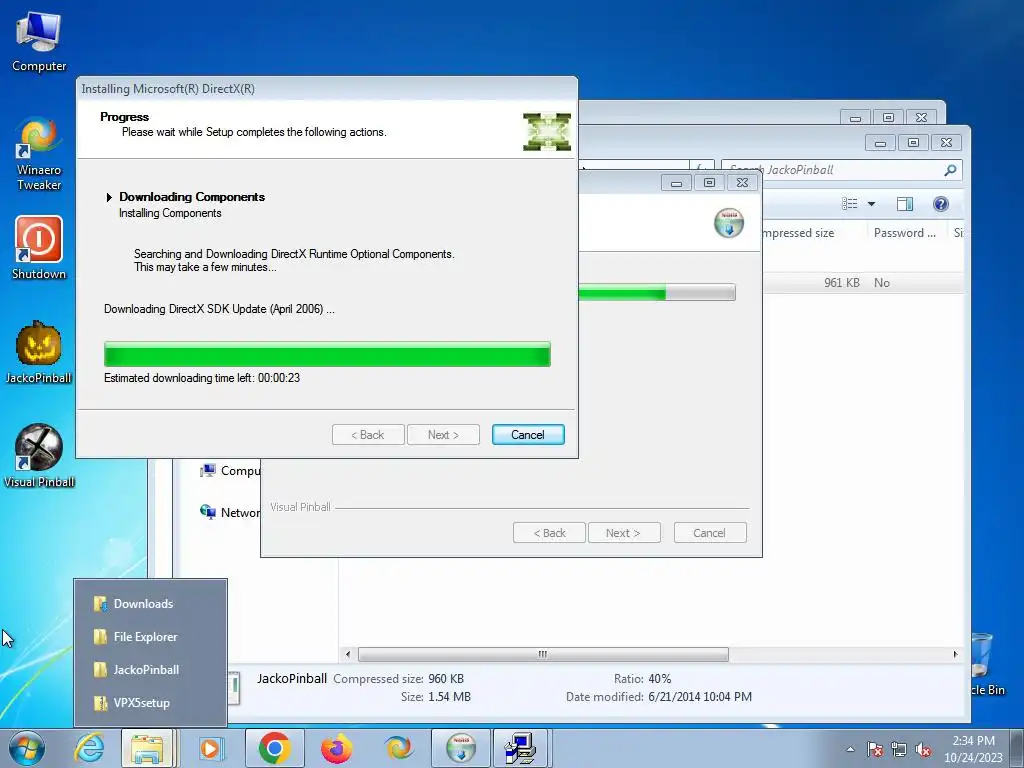1024x768 pixels.
Task: Click the Explorer horizontal scrollbar thumb
Action: click(x=543, y=654)
